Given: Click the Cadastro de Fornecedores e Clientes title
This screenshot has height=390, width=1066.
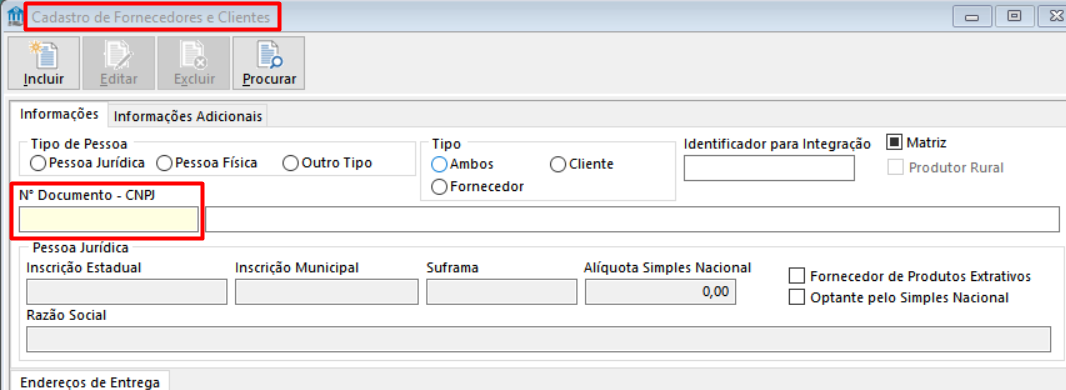Looking at the screenshot, I should (x=152, y=18).
